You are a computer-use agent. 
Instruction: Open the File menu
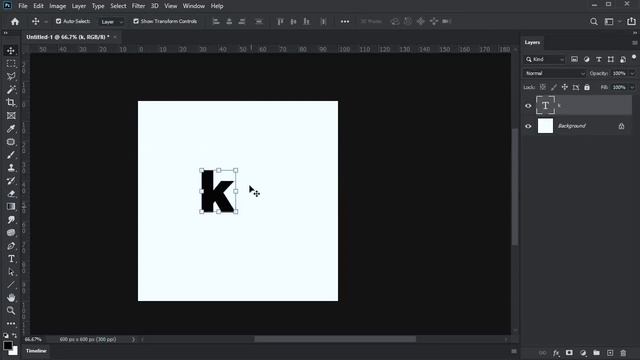[x=23, y=6]
